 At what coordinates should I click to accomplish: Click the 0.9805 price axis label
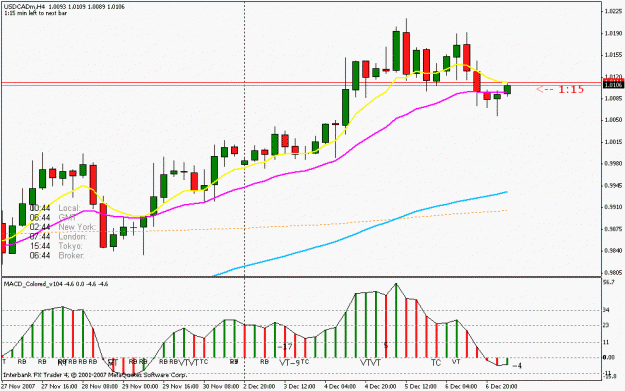click(x=613, y=272)
